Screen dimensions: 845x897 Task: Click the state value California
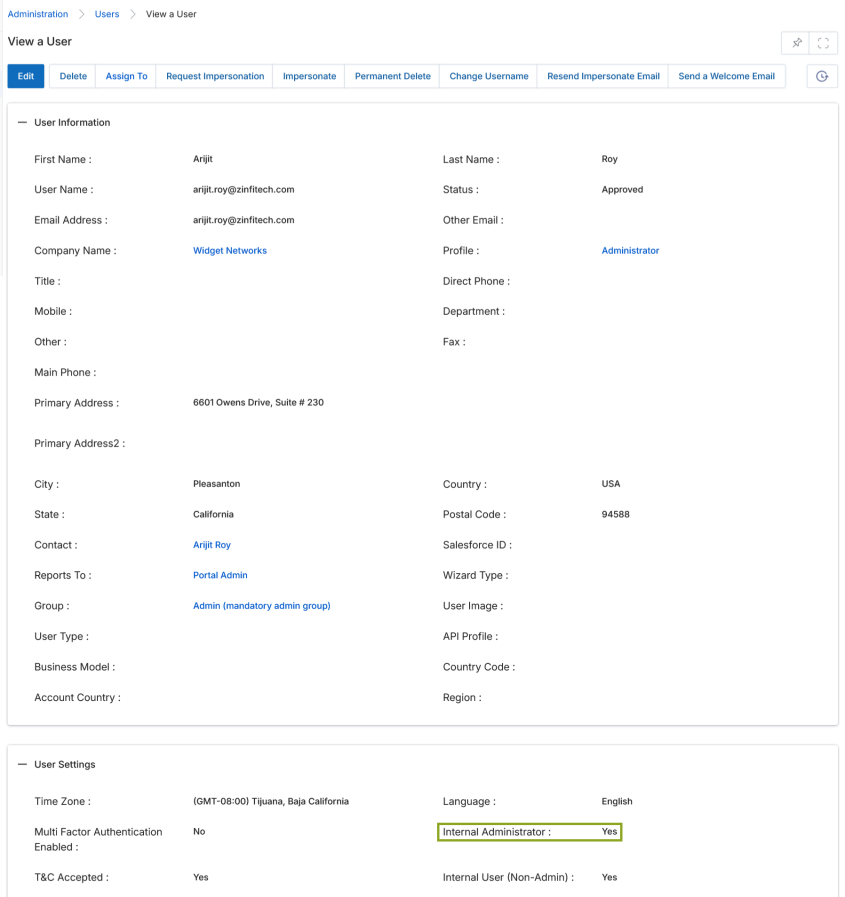(x=213, y=514)
